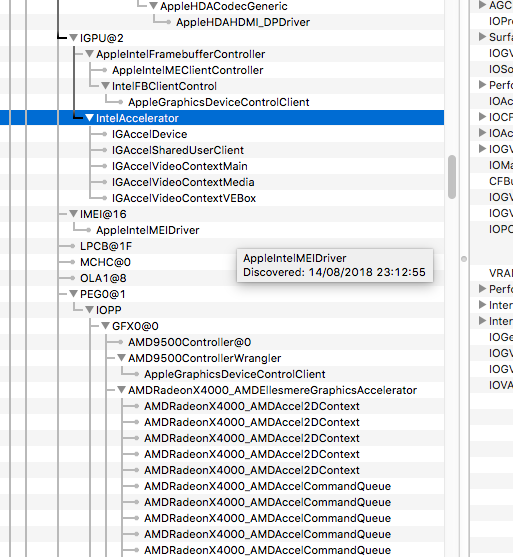Select the IntelFBClientControl row
This screenshot has height=557, width=513.
[164, 86]
